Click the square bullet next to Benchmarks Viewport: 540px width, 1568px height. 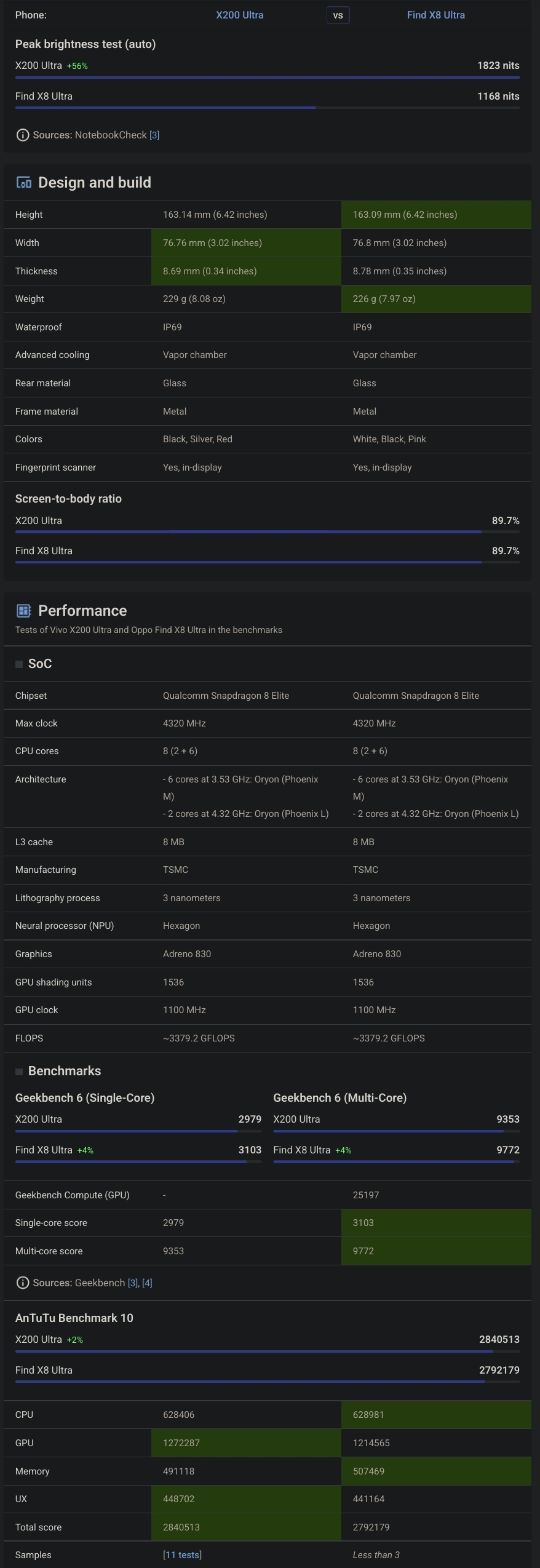point(19,1071)
